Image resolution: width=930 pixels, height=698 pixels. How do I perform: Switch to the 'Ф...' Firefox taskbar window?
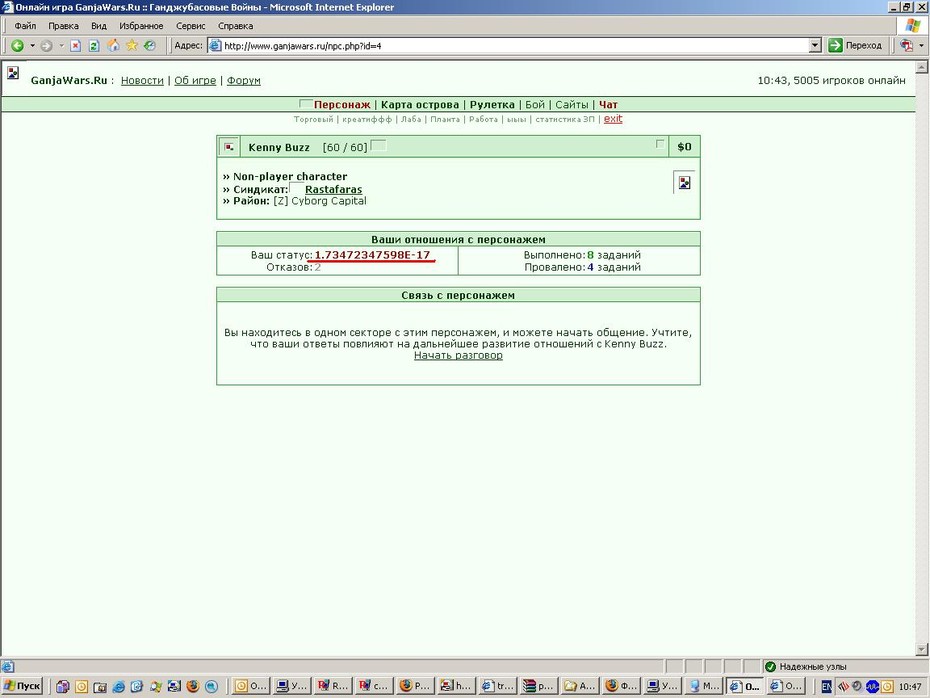click(x=622, y=686)
